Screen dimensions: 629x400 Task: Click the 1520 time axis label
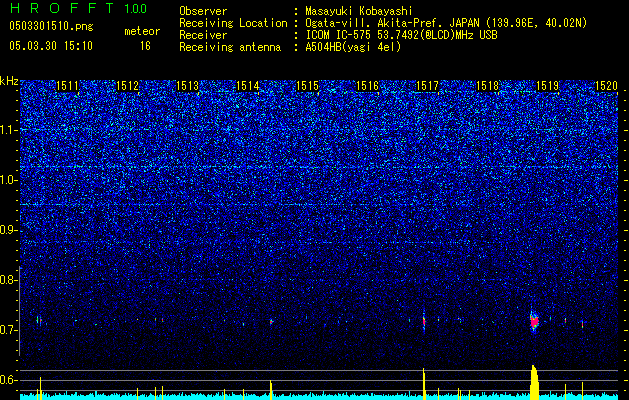(606, 86)
